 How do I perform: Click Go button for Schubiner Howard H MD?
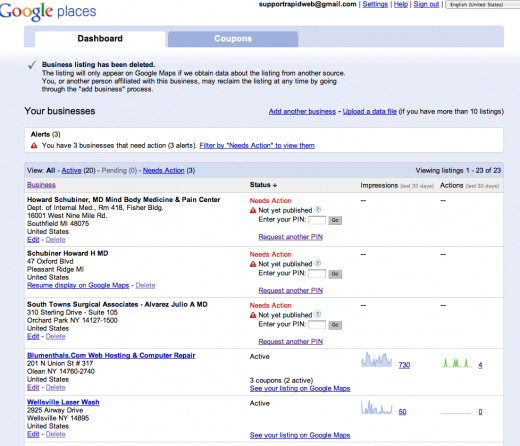pyautogui.click(x=335, y=274)
